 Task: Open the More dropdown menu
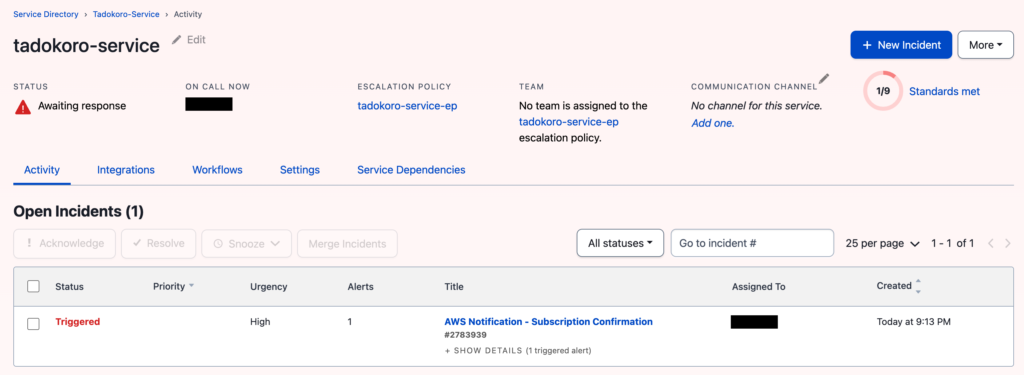[x=985, y=45]
